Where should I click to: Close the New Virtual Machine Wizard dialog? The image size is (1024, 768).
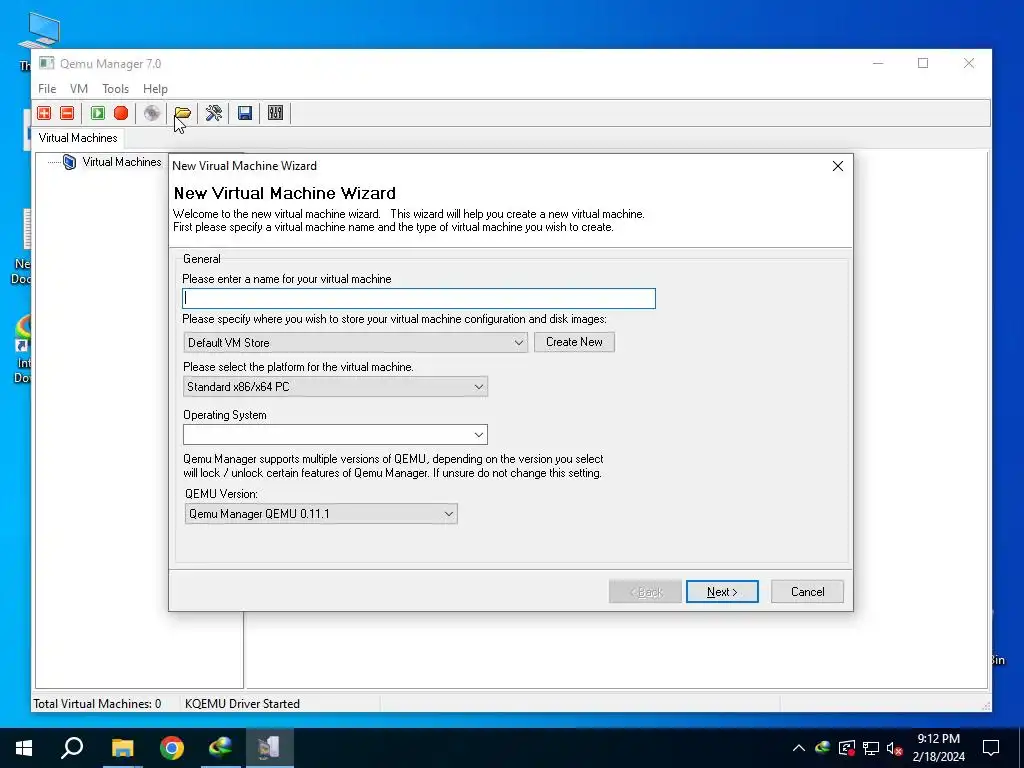(x=838, y=166)
